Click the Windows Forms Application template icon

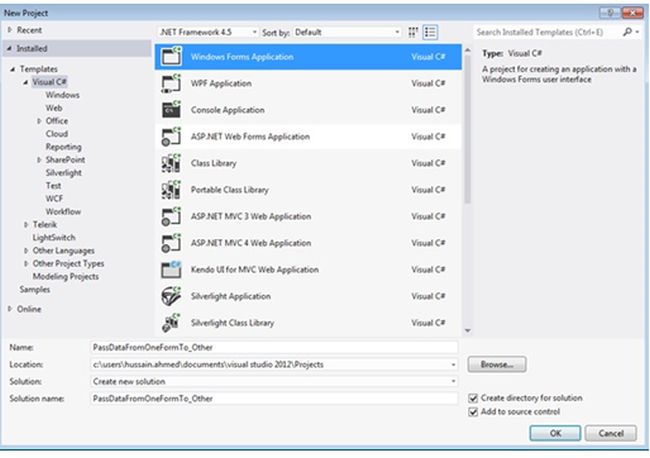pyautogui.click(x=171, y=57)
